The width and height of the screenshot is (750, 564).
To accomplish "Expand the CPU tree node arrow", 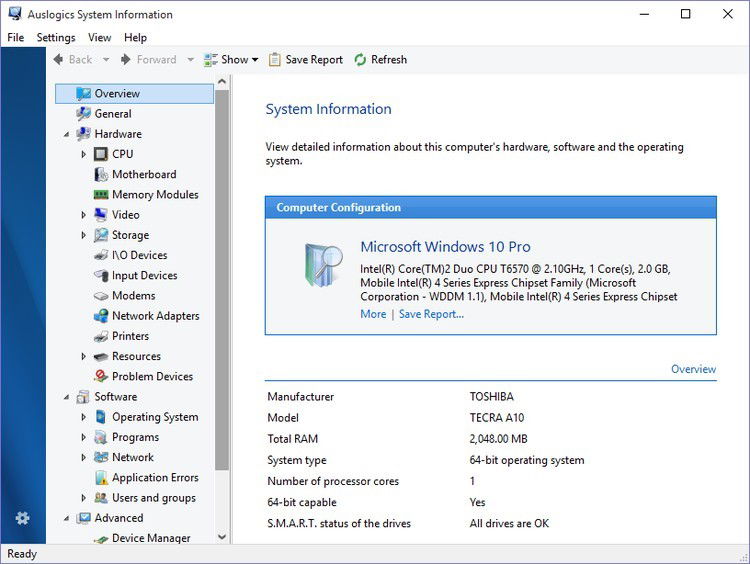I will [x=84, y=155].
